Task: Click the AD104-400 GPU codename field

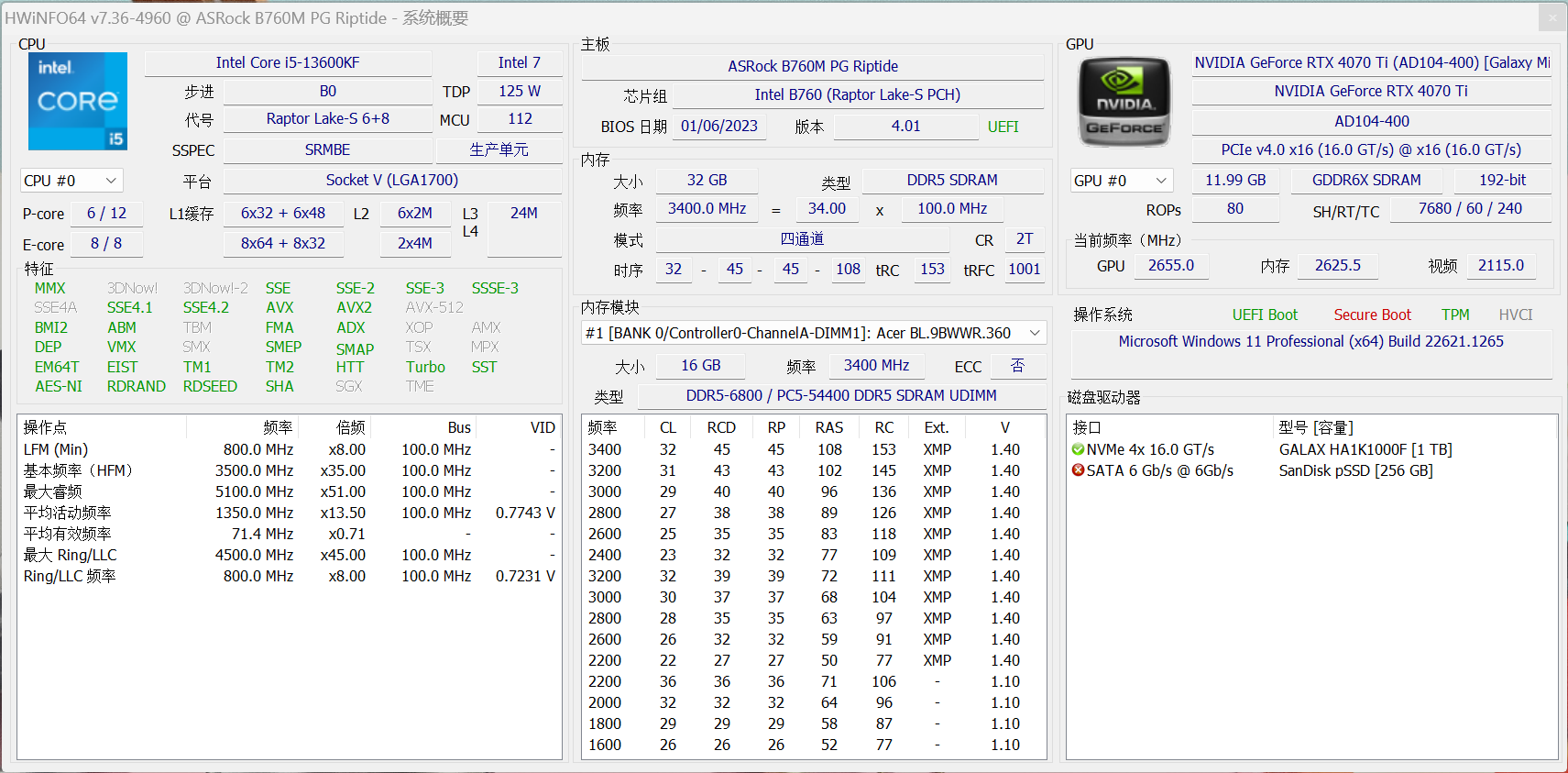Action: (1371, 121)
